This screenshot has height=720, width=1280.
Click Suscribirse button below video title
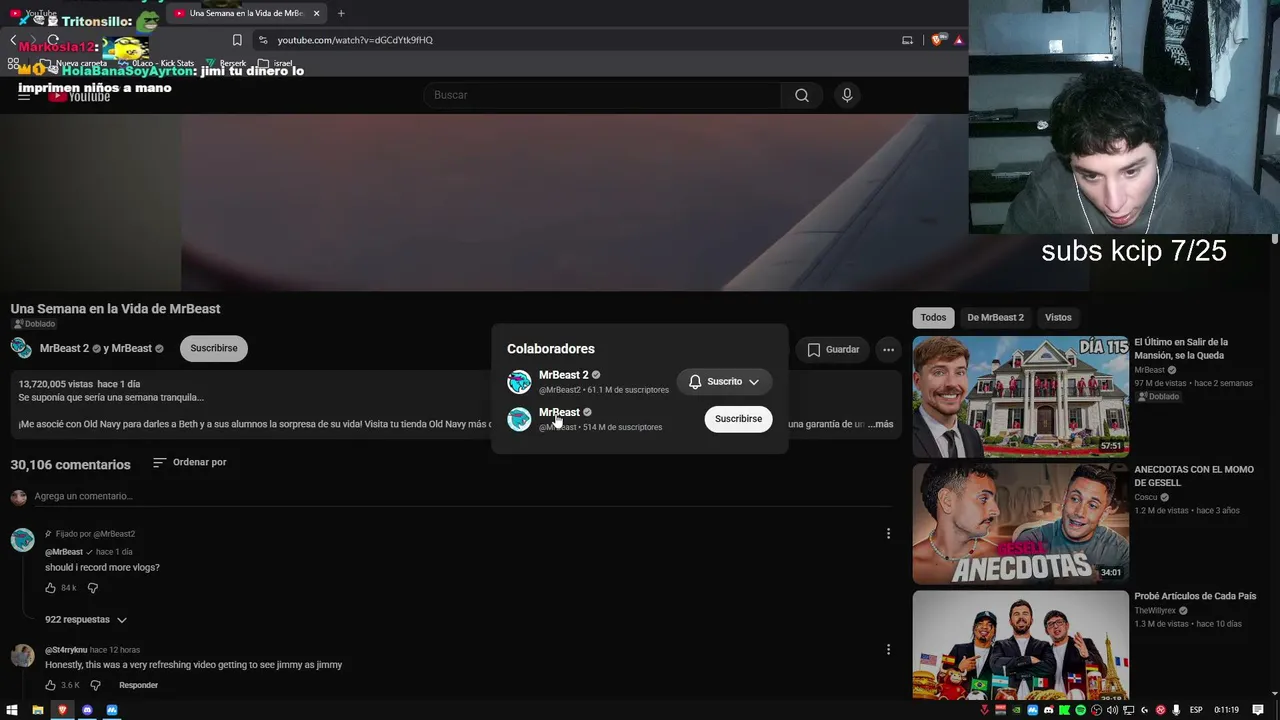click(x=213, y=348)
